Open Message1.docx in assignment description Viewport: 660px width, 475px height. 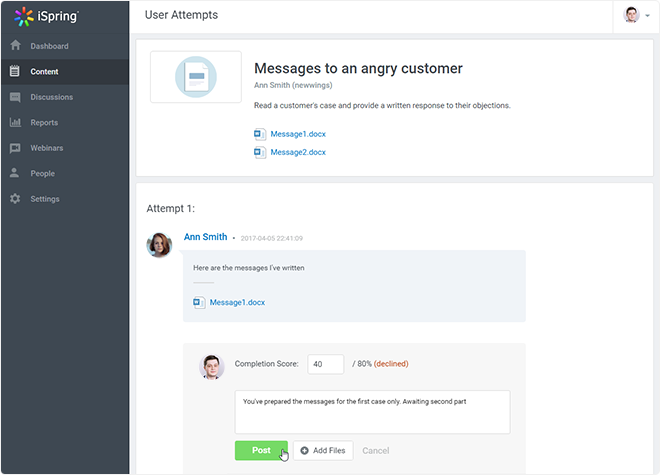[298, 134]
